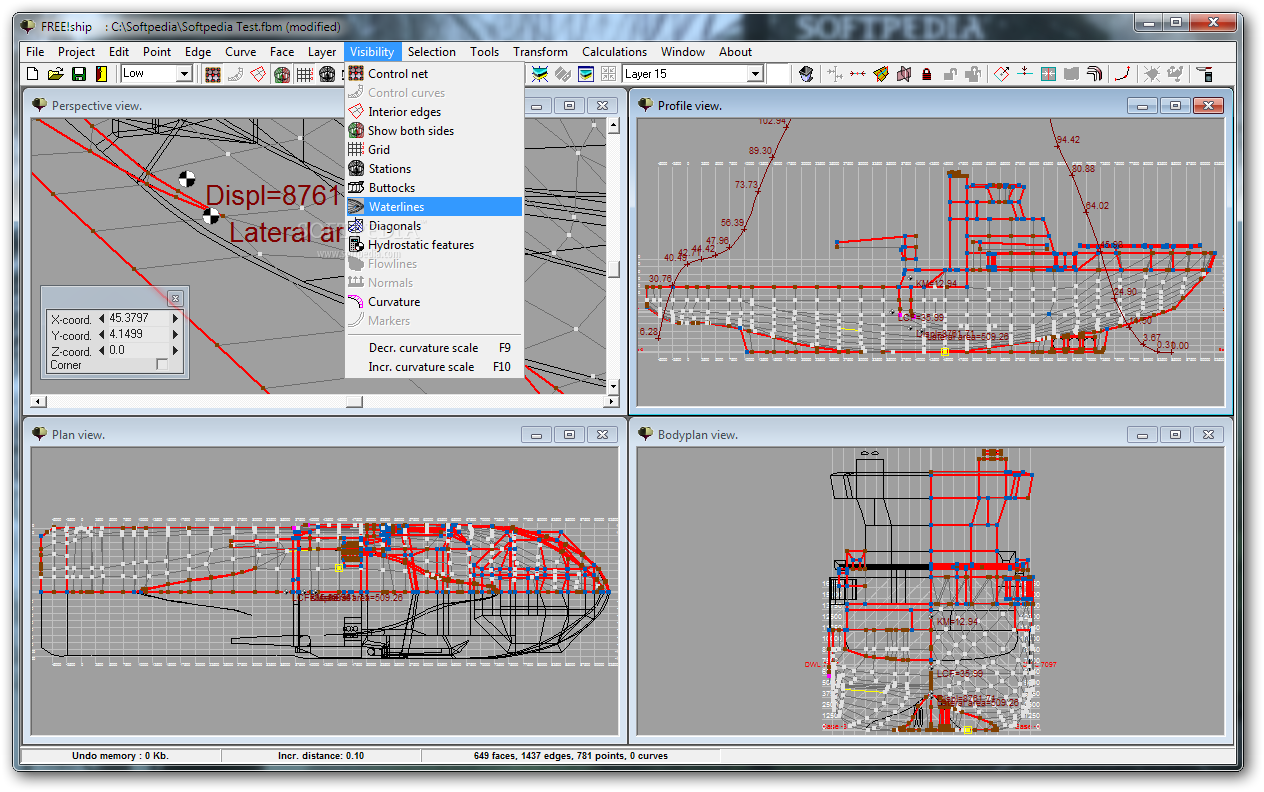The height and width of the screenshot is (792, 1264).
Task: Click the Open file folder icon
Action: pos(55,74)
